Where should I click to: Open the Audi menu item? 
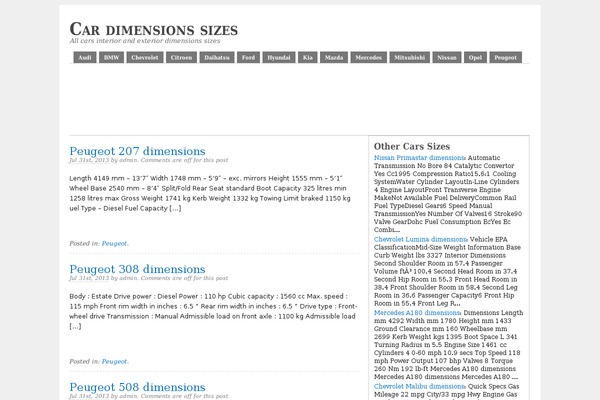tap(85, 57)
